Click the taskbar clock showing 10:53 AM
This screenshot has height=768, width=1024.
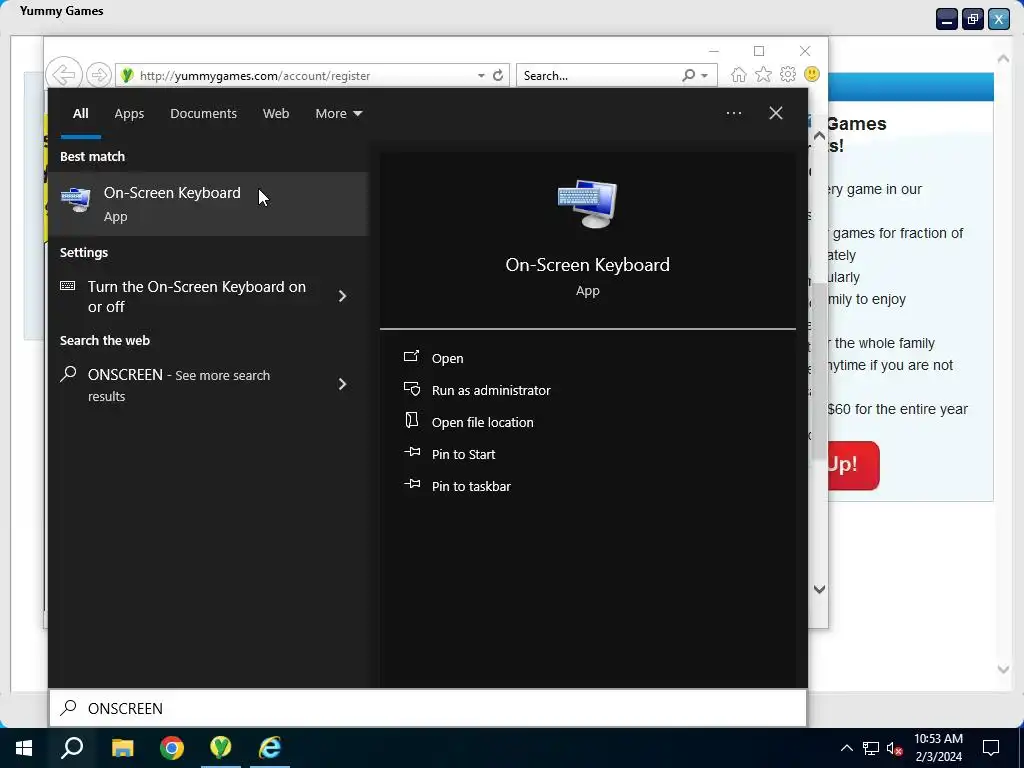[x=938, y=748]
